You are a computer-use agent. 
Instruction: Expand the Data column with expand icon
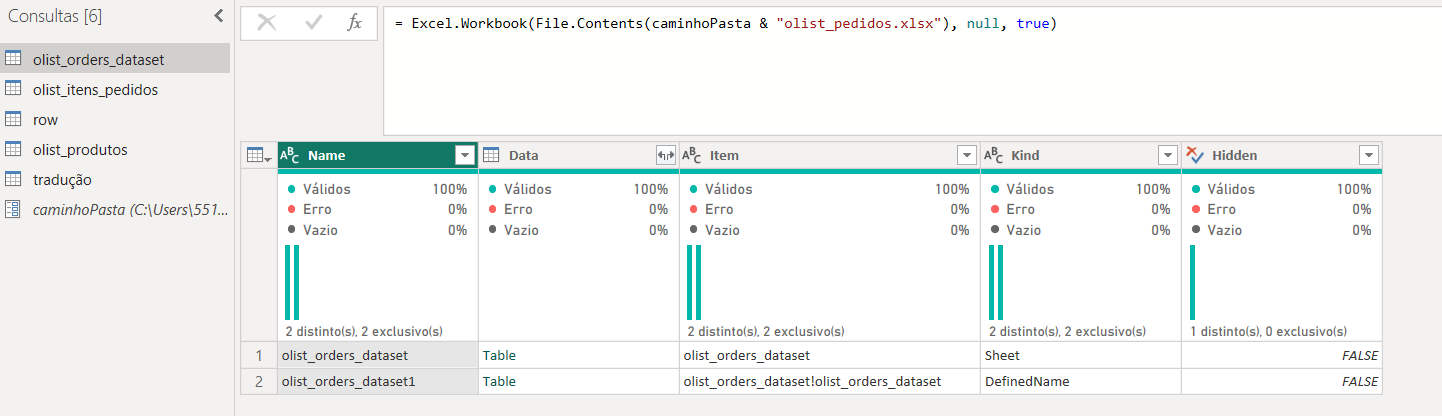coord(665,155)
